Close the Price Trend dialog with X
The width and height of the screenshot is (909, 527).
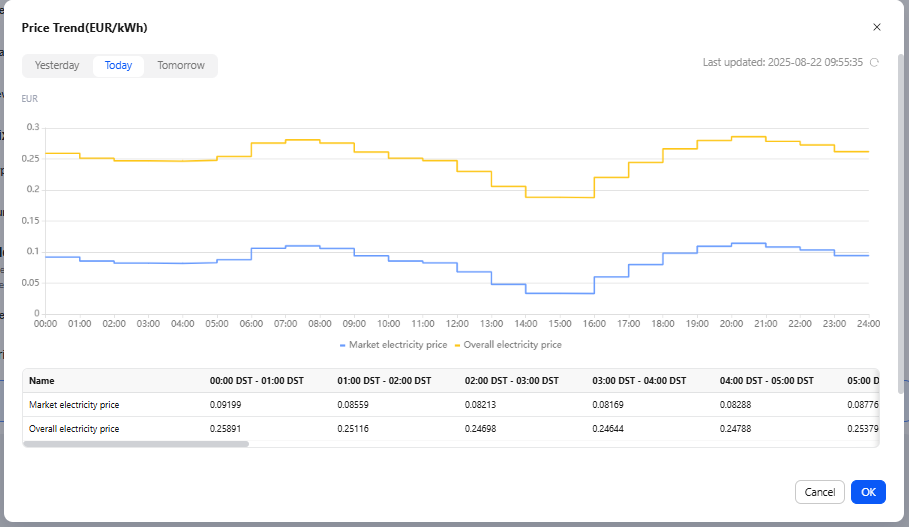tap(877, 27)
